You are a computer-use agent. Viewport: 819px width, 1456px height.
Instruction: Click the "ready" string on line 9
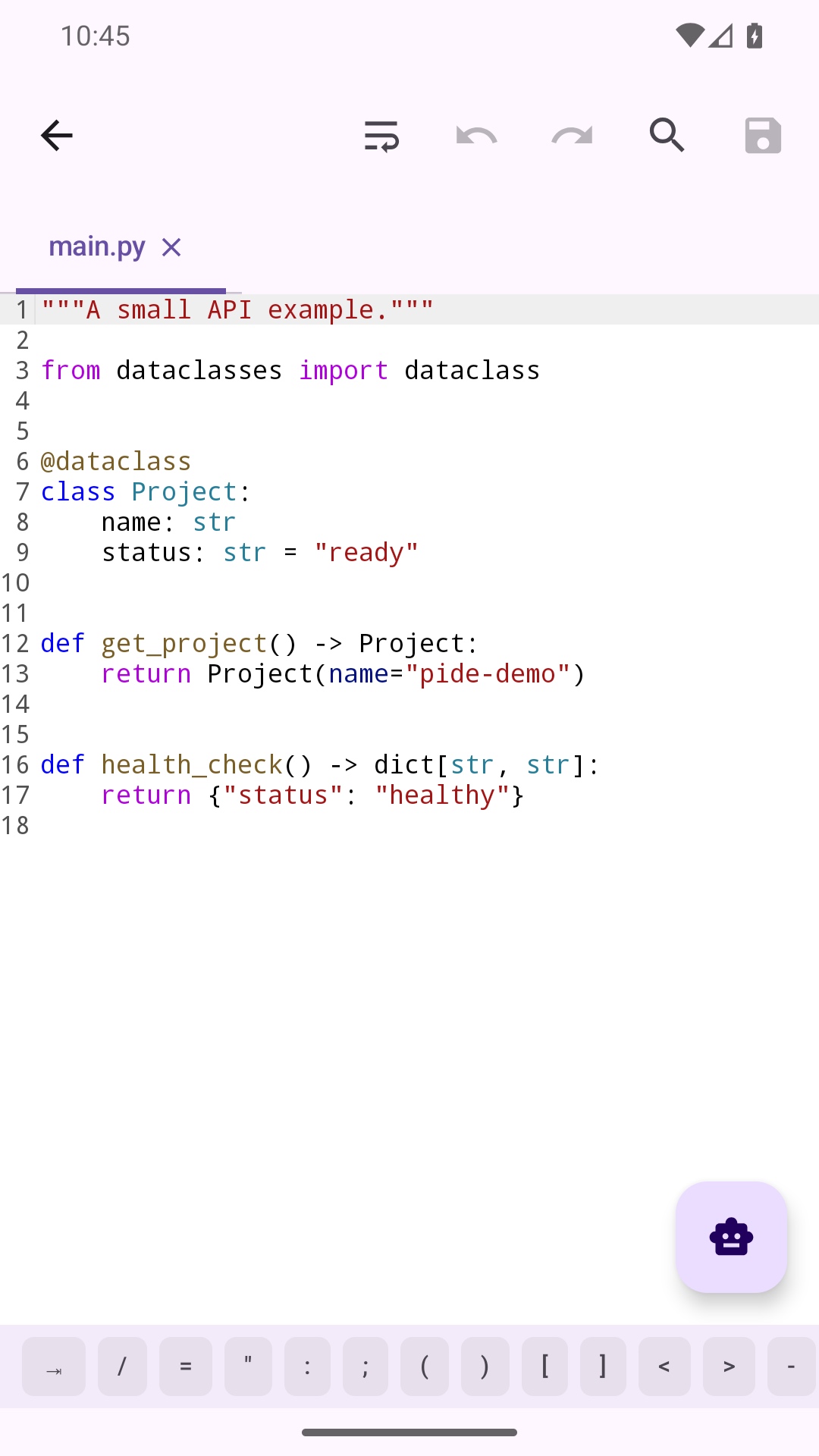pyautogui.click(x=366, y=552)
